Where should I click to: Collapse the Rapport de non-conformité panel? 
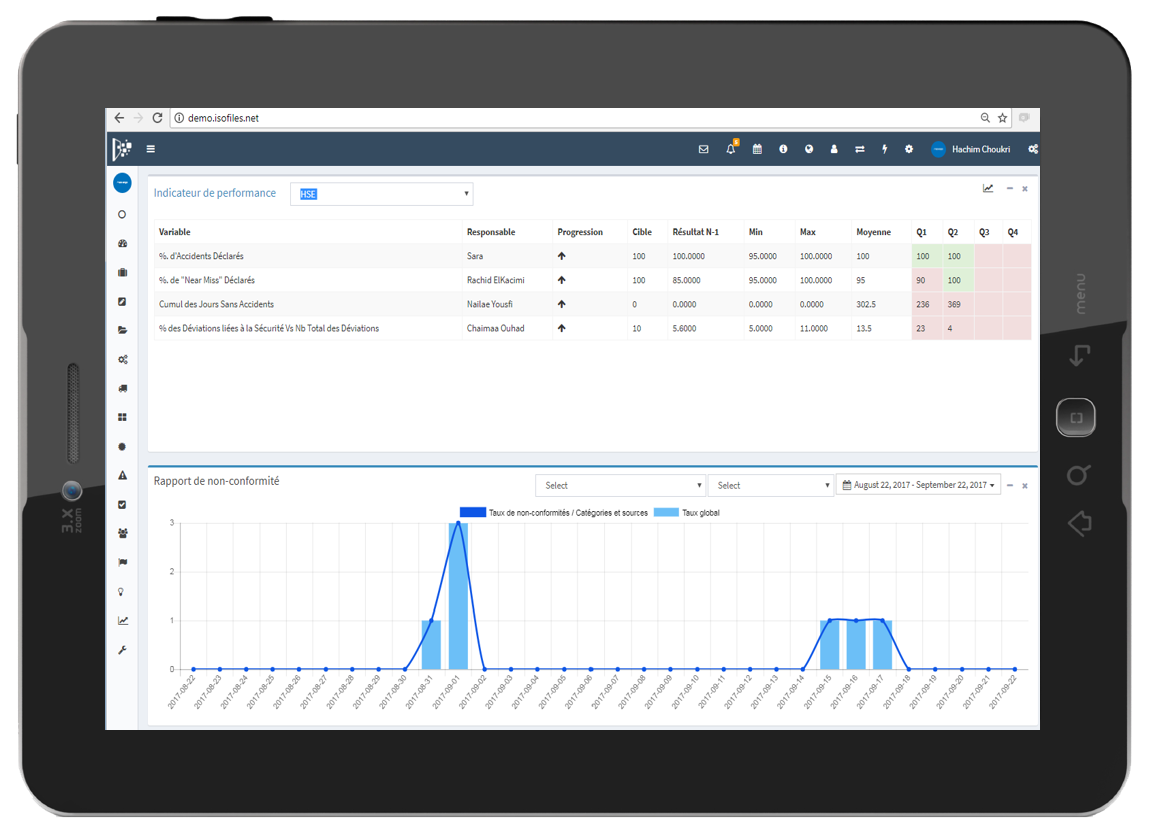click(x=1010, y=485)
